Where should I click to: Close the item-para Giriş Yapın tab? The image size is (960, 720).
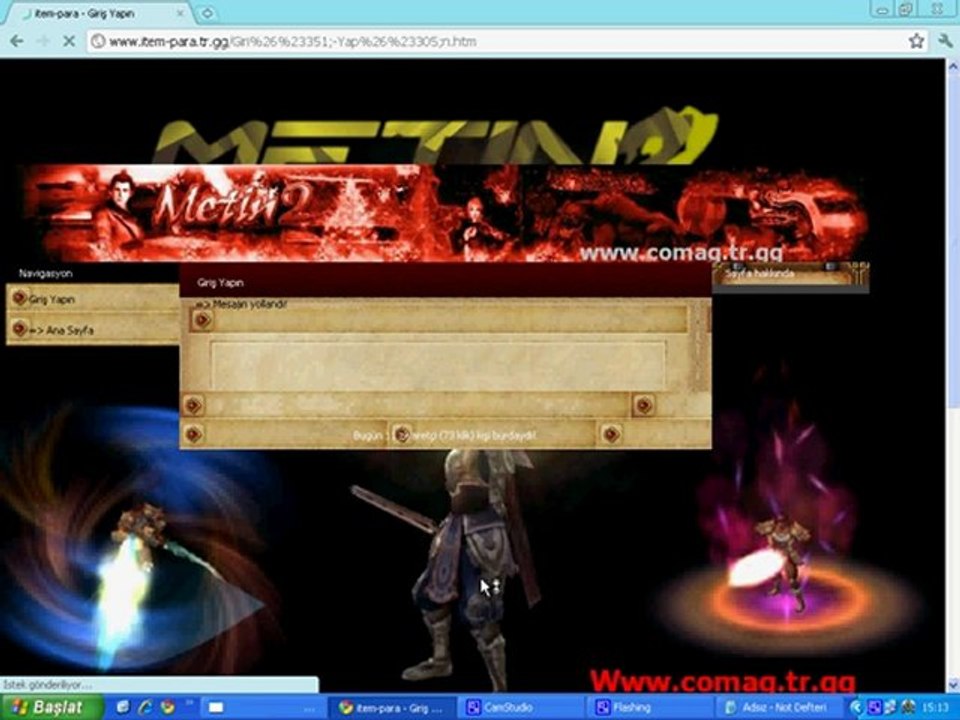[x=181, y=13]
